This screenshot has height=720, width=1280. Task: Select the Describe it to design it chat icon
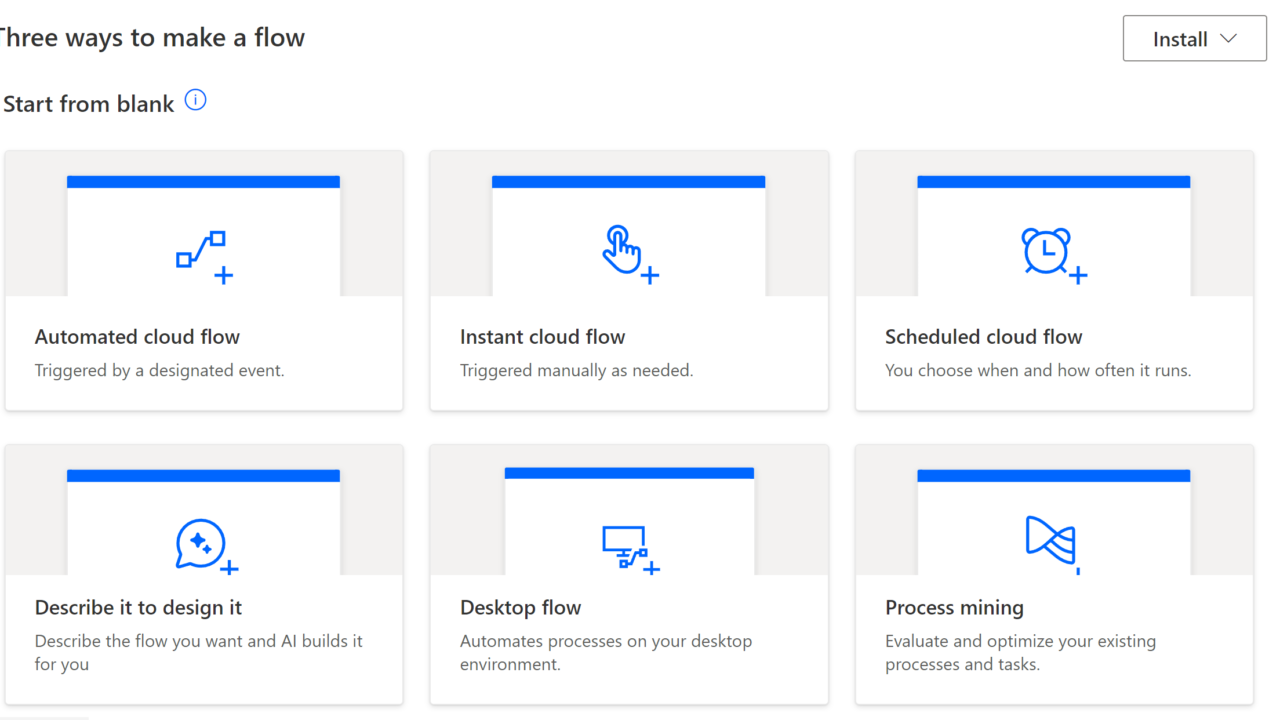click(x=206, y=546)
